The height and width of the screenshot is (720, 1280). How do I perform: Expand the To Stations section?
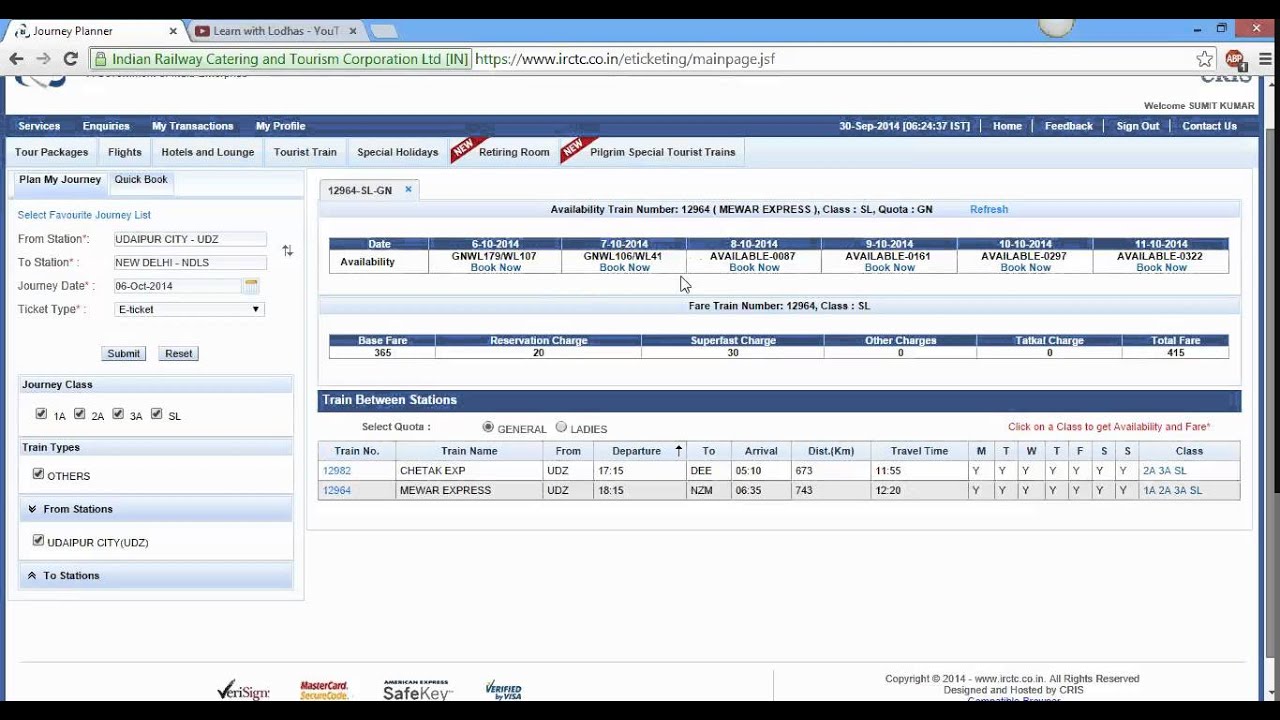click(156, 576)
